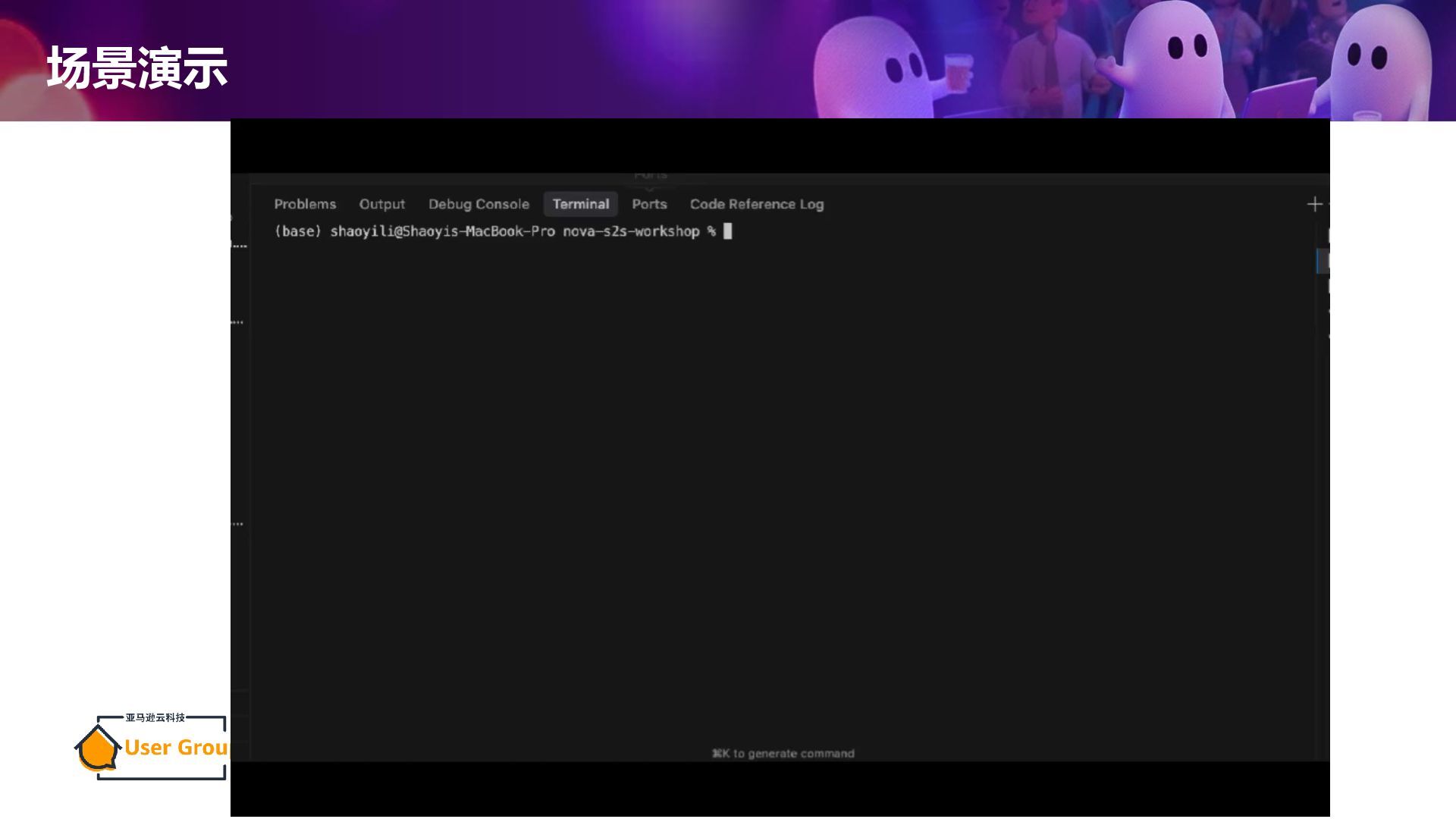Click empty area of terminal panel
1456x819 pixels.
[758, 470]
